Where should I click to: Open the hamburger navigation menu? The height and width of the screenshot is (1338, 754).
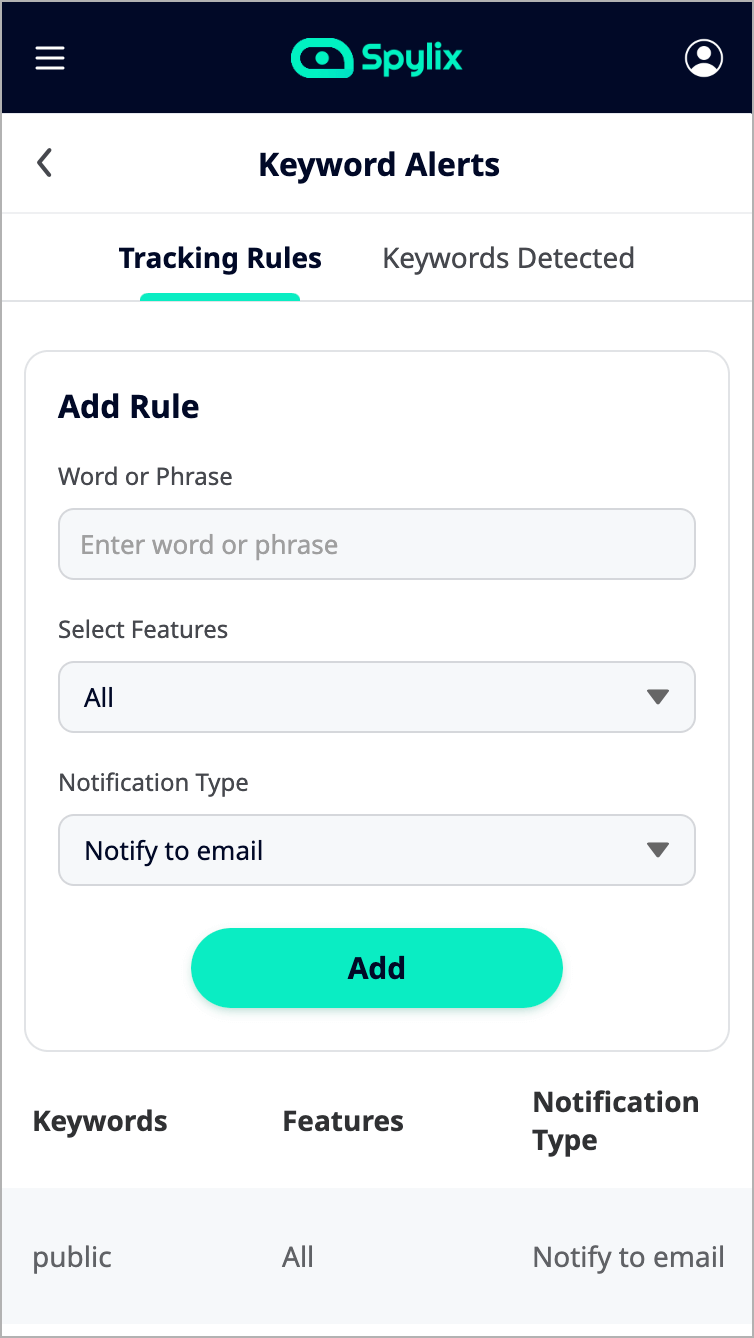pyautogui.click(x=50, y=58)
